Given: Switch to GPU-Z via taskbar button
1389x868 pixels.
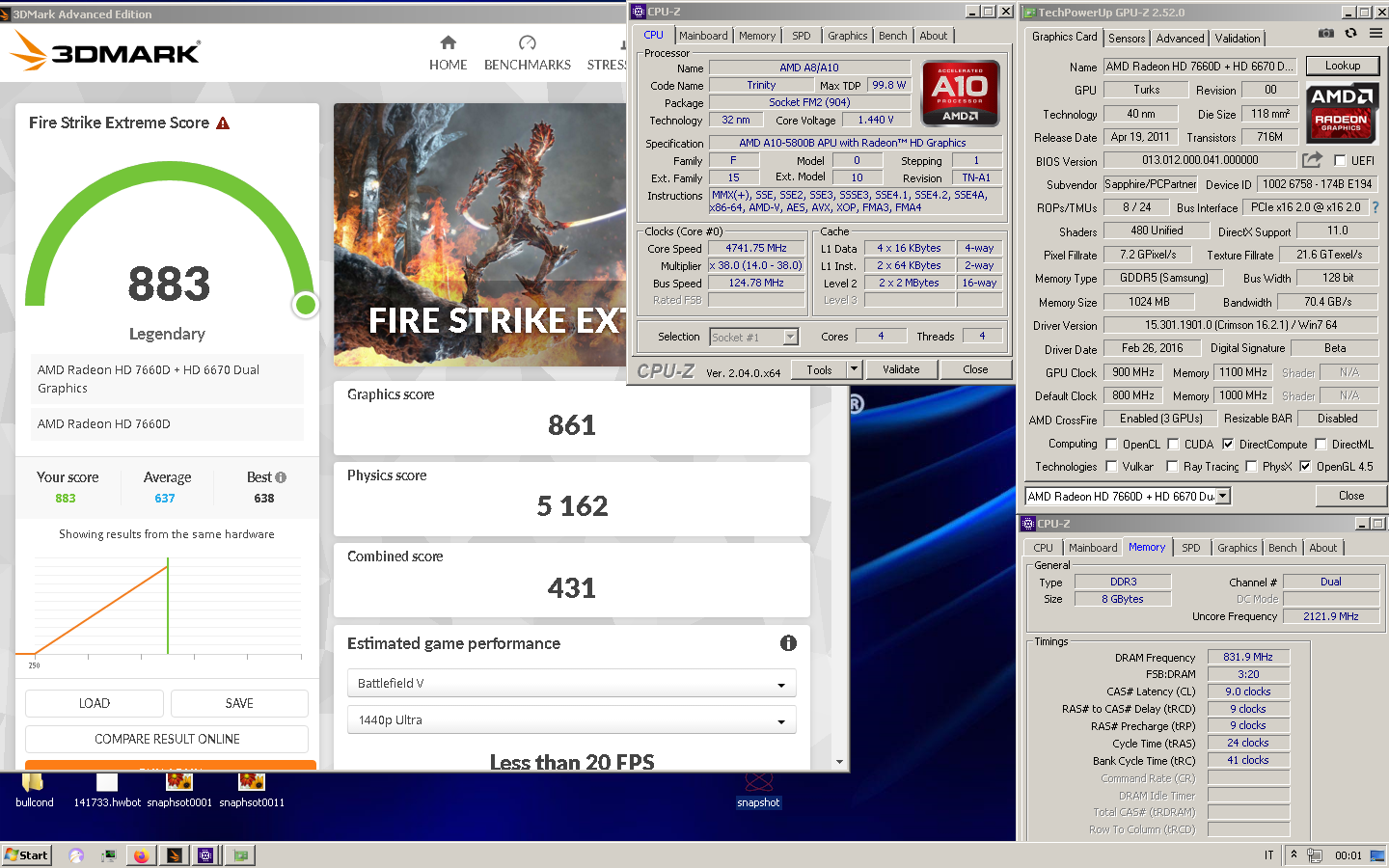Looking at the screenshot, I should 240,855.
